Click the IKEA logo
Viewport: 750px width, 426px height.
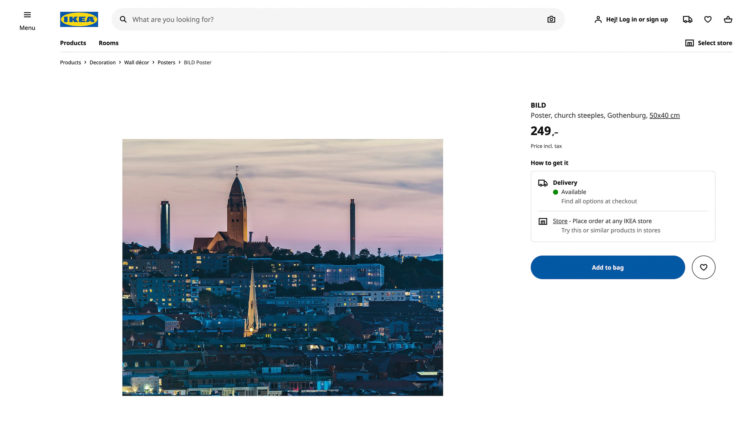[79, 19]
